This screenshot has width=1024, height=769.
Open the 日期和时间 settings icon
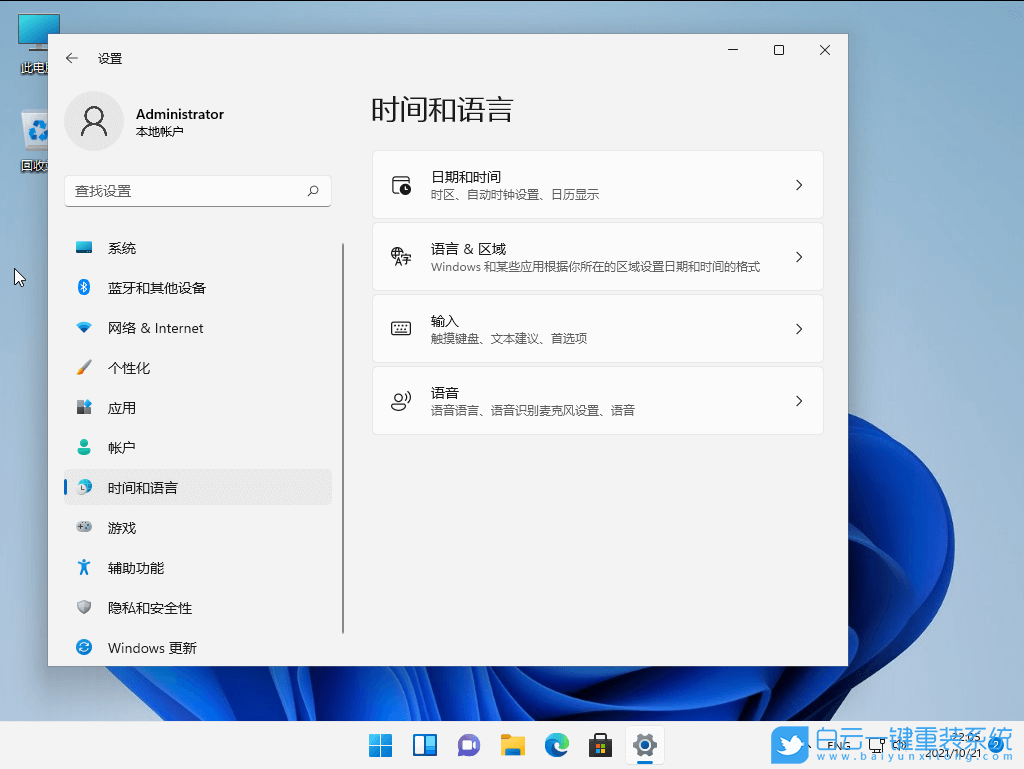(x=402, y=184)
